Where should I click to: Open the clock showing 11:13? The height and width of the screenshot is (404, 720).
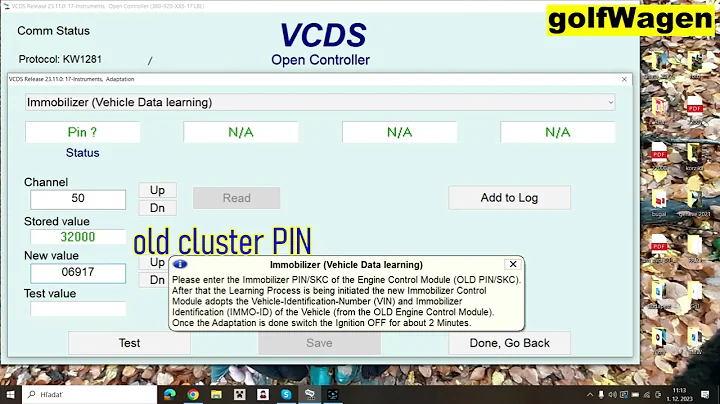[x=680, y=394]
